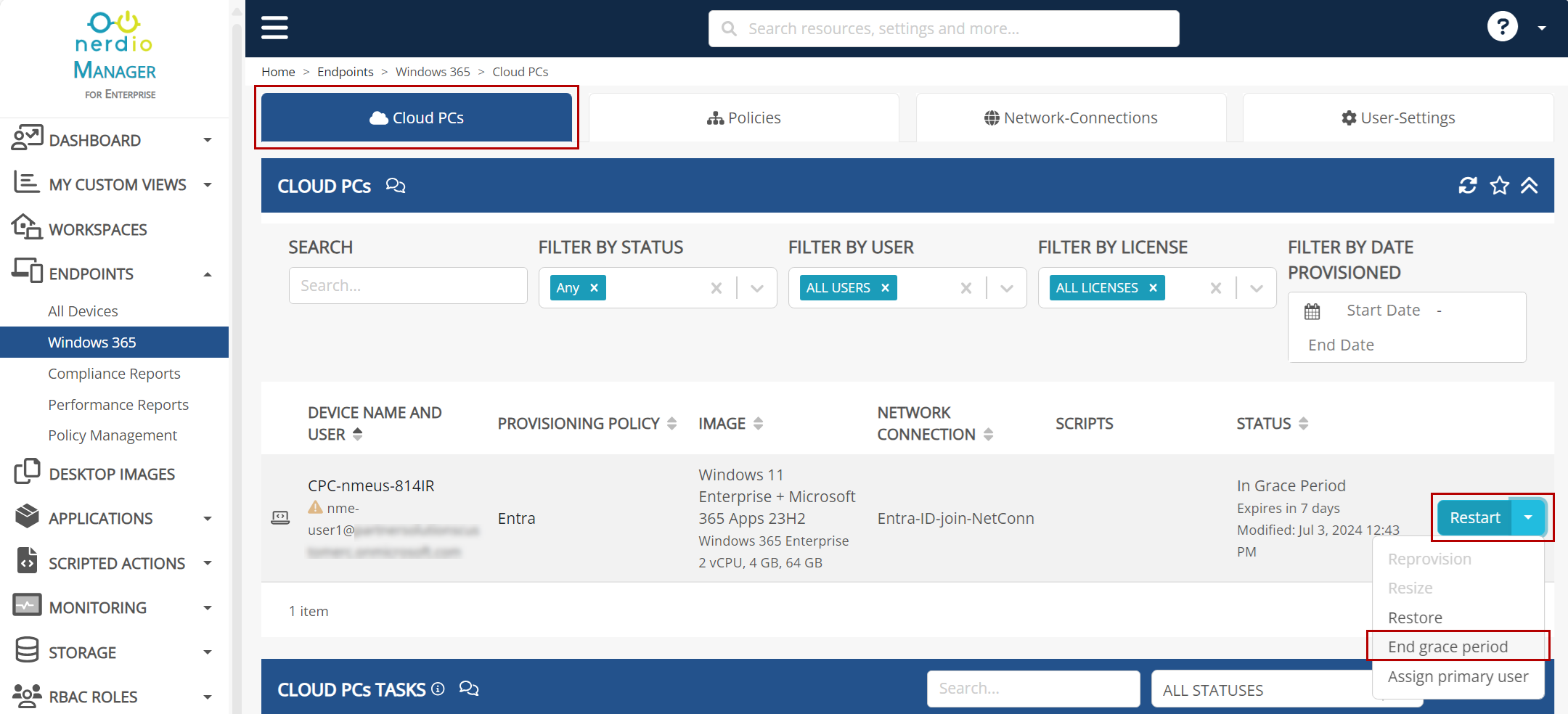Expand the Scripted Actions sidebar section
This screenshot has height=714, width=1568.
click(208, 563)
